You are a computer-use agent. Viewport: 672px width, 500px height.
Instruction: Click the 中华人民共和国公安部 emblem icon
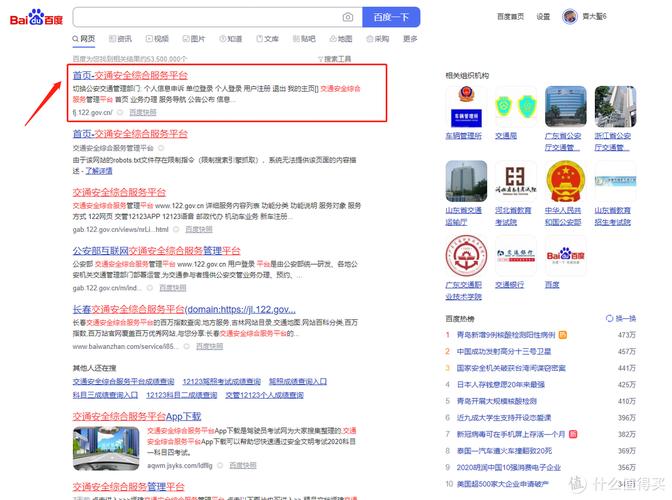point(566,181)
